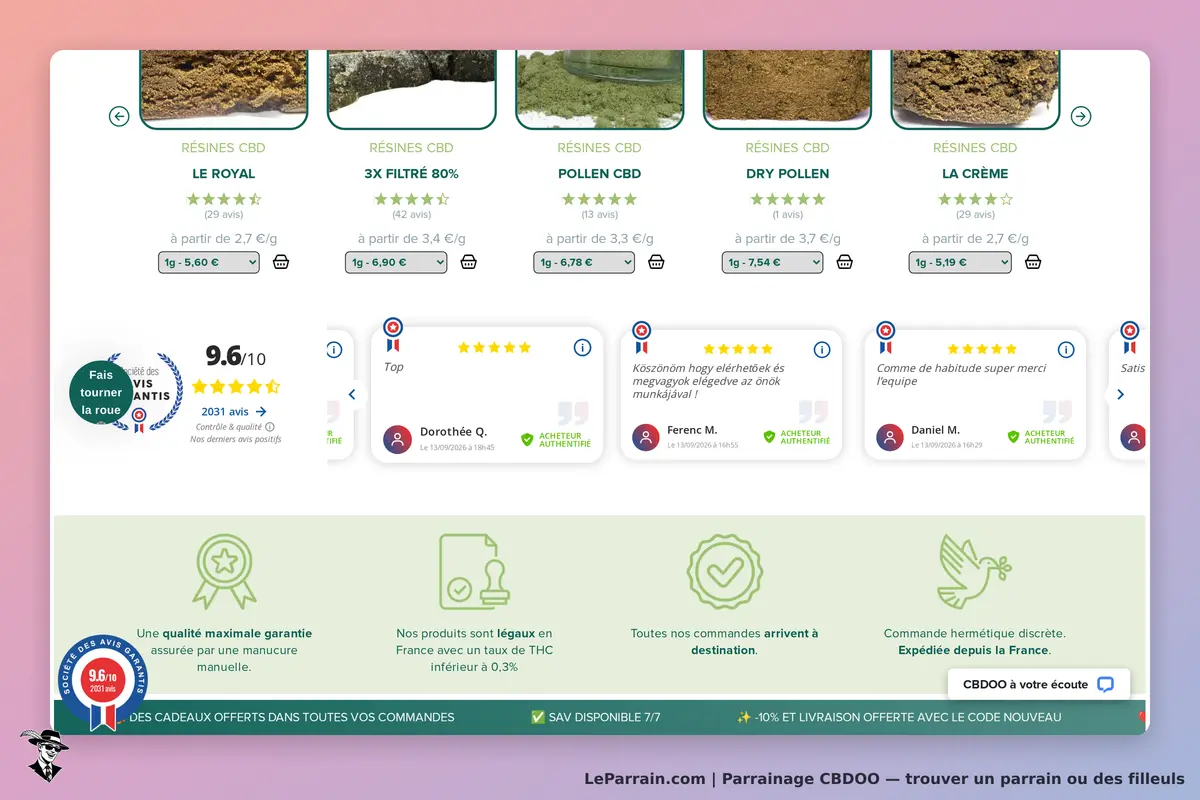Open LE ROYAL product title

[223, 173]
